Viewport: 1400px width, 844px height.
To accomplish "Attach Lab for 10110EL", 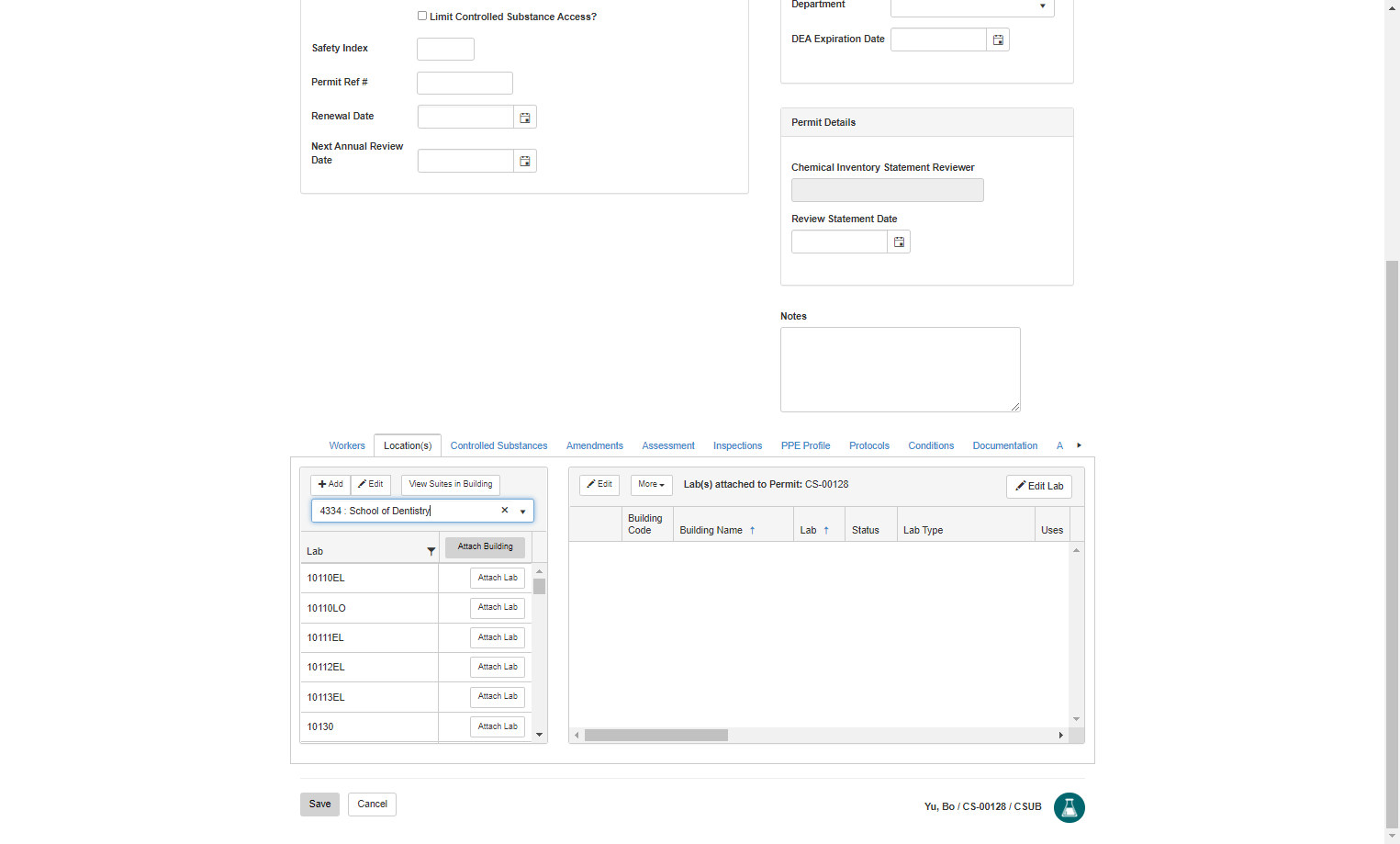I will point(498,578).
